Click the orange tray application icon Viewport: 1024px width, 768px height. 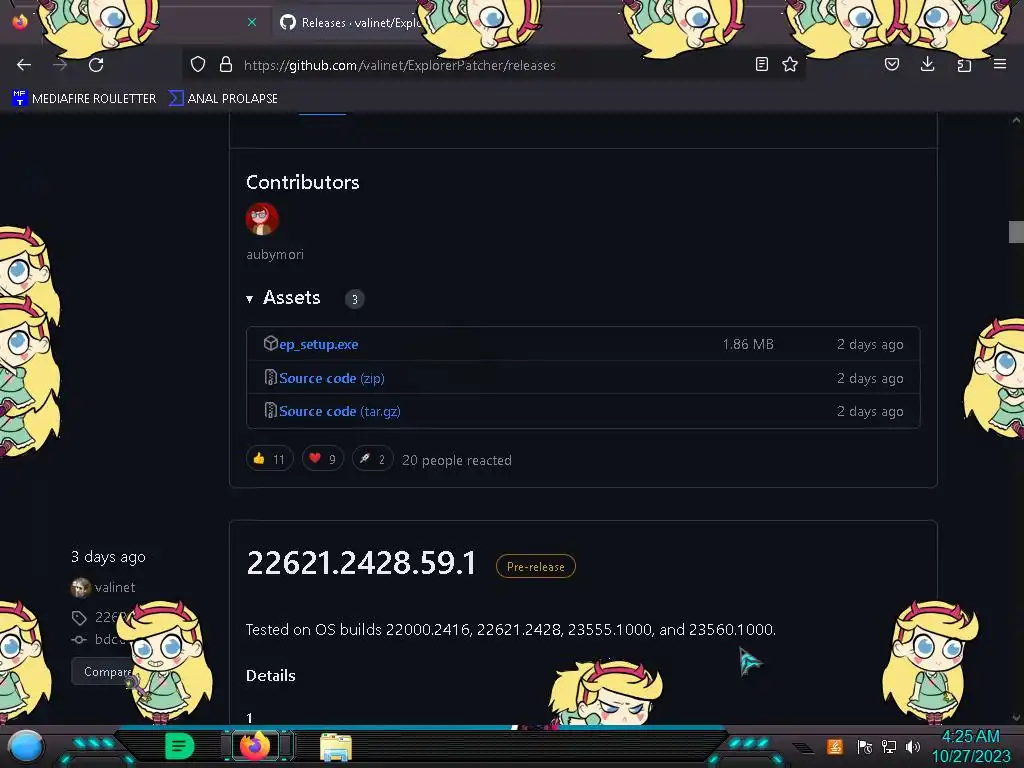coord(835,746)
